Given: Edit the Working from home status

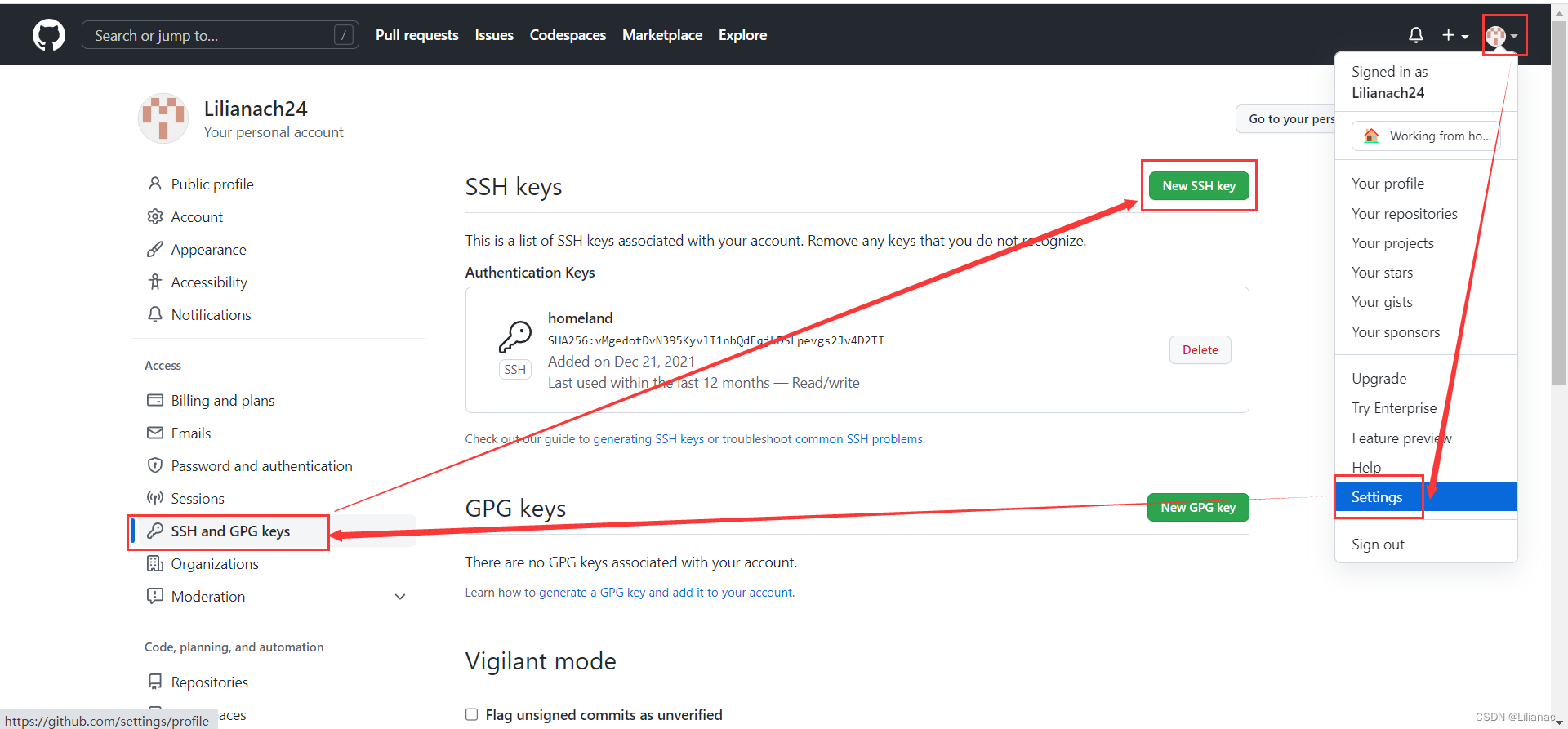Looking at the screenshot, I should [1426, 136].
